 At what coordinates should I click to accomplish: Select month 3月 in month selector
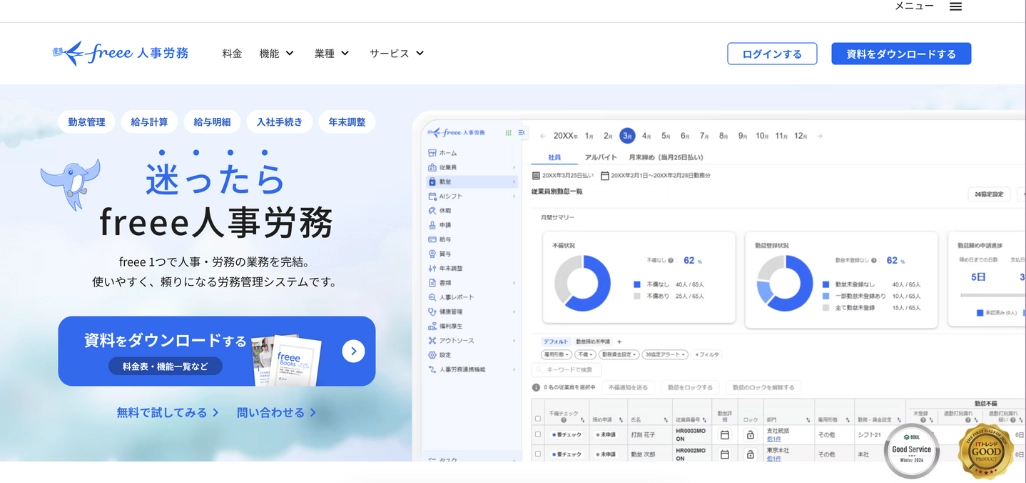[x=628, y=135]
